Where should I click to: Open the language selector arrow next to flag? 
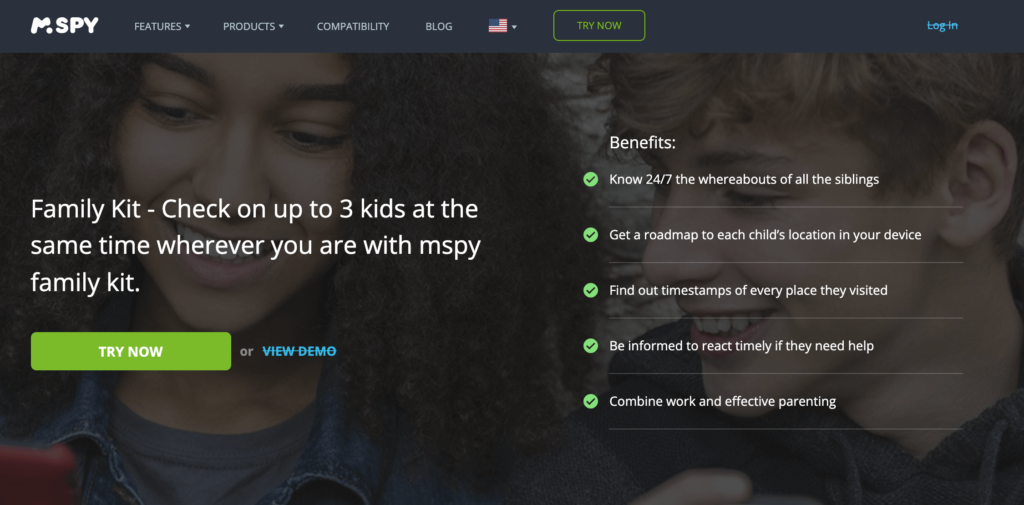point(515,27)
